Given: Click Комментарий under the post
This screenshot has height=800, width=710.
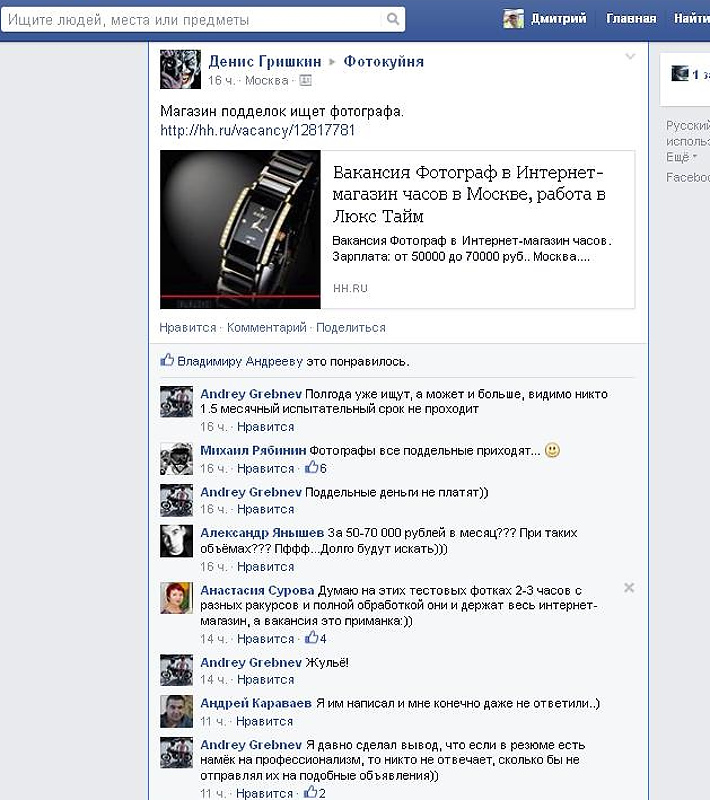Looking at the screenshot, I should 266,328.
